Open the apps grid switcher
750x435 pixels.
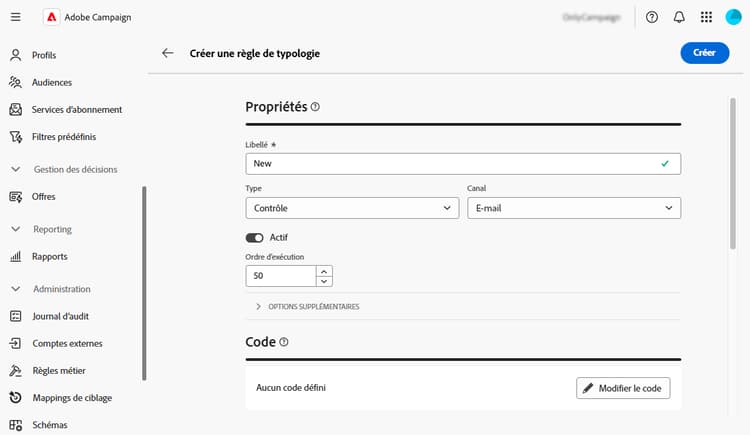(707, 17)
